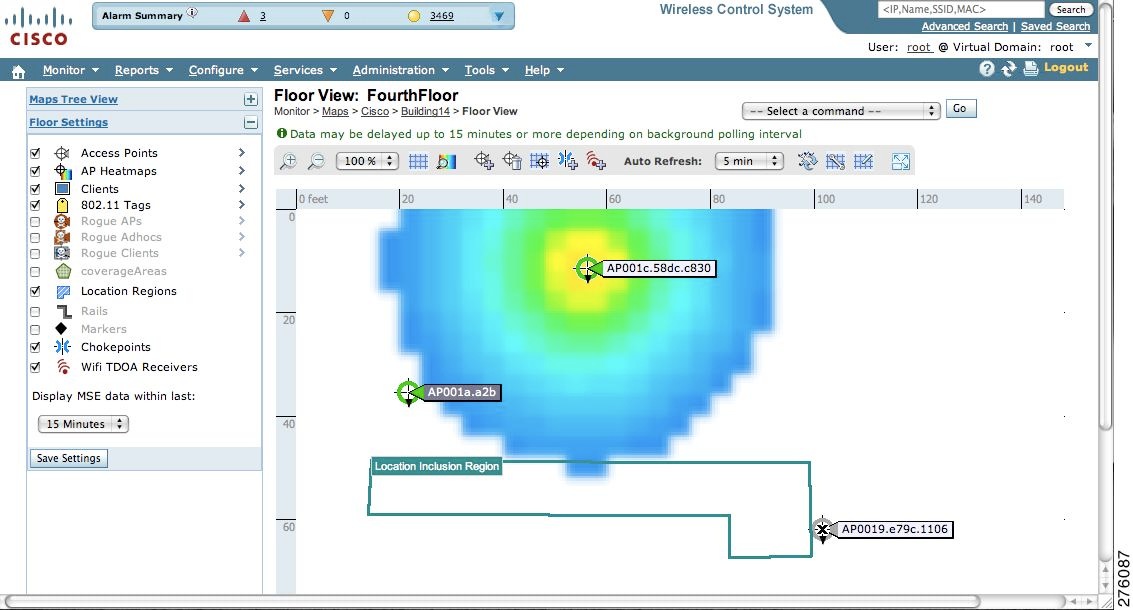Open the Services menu

pos(305,70)
